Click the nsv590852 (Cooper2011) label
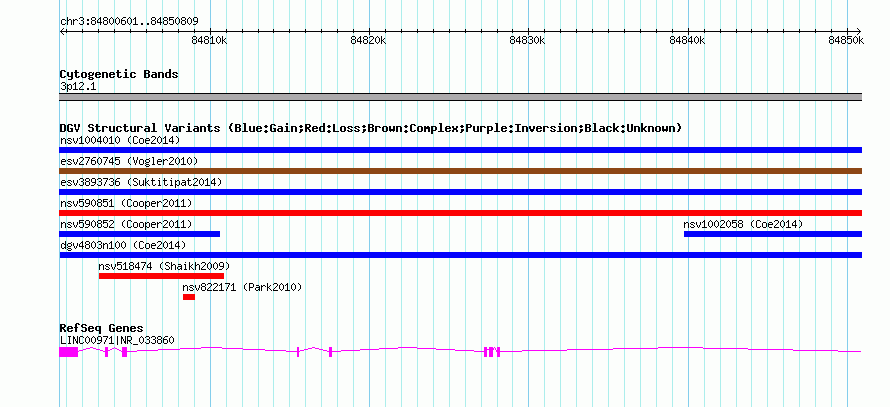This screenshot has height=407, width=890. (x=126, y=224)
